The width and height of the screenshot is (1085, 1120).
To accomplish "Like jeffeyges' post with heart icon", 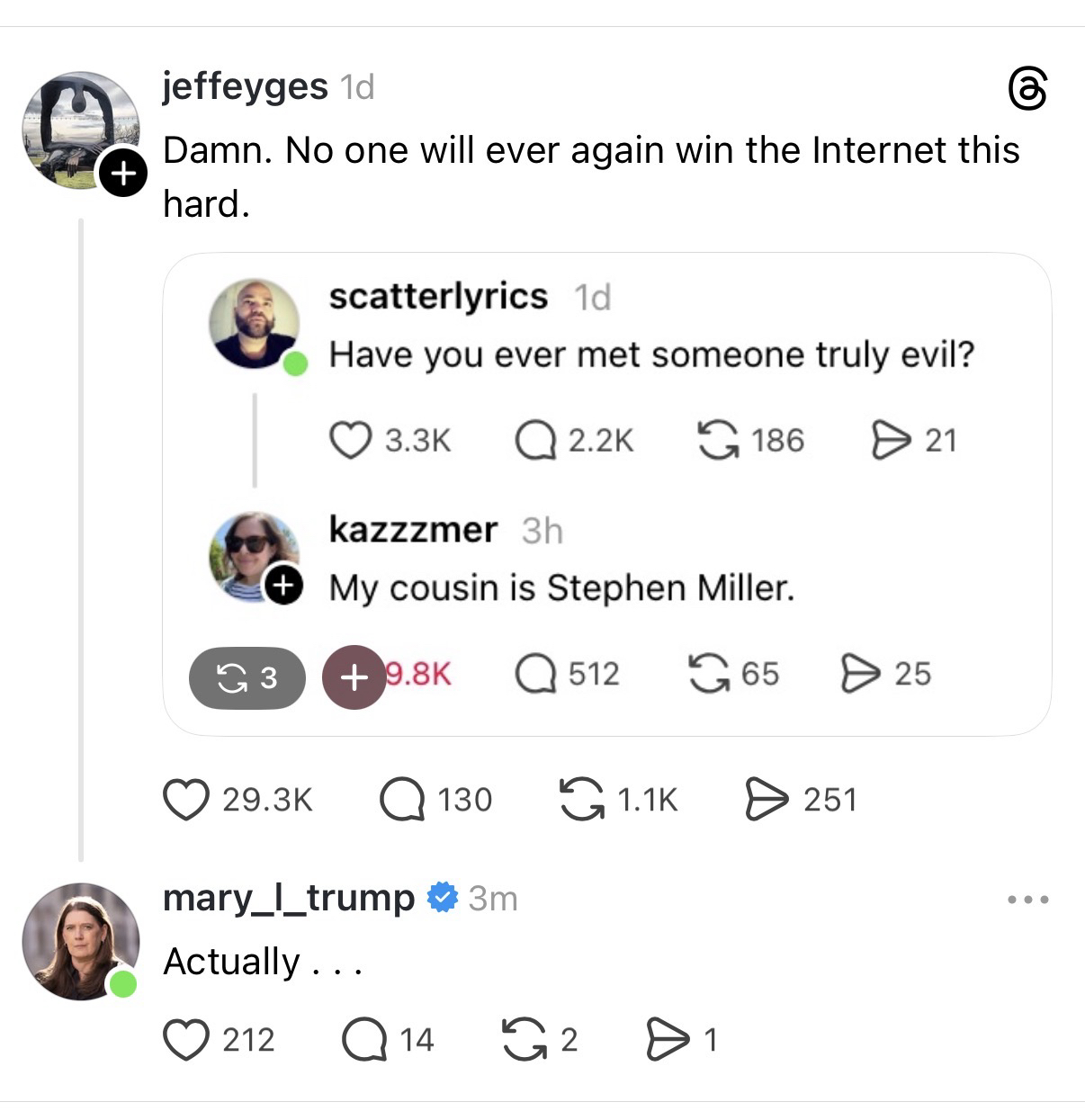I will click(186, 800).
